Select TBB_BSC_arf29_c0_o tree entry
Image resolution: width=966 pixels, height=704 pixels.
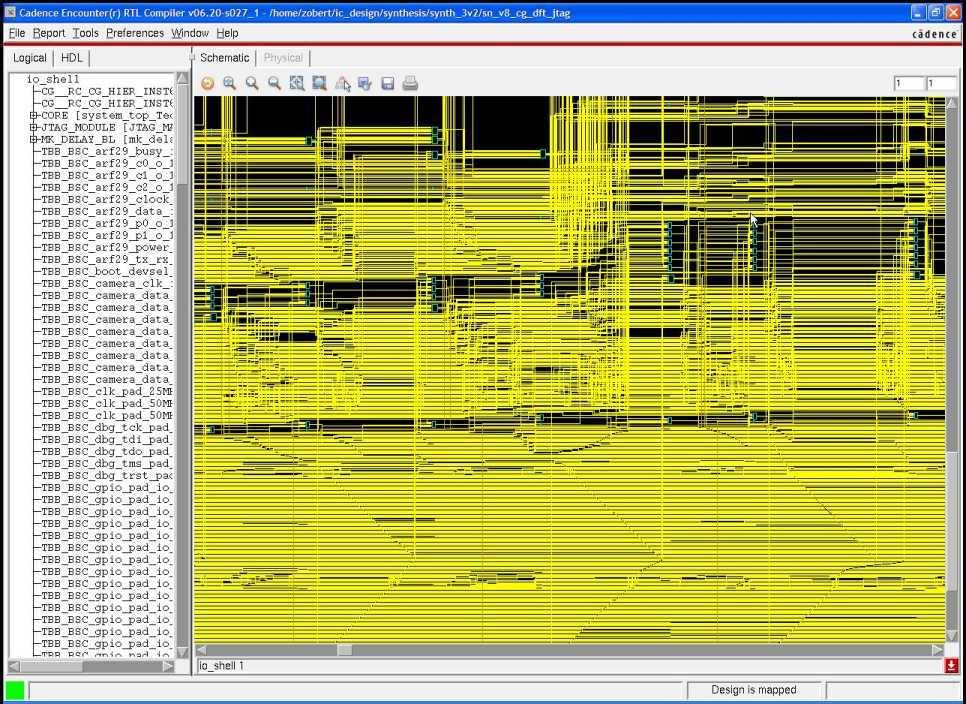(107, 163)
